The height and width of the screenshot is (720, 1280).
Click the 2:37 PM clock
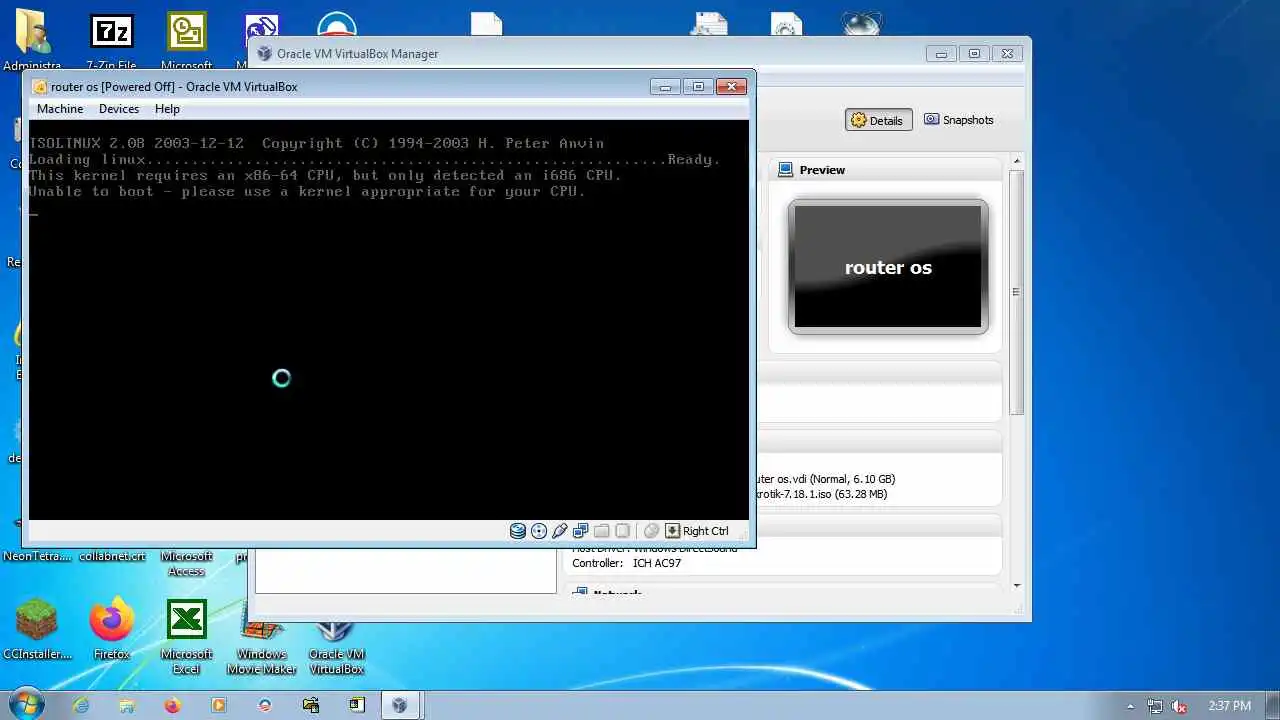pyautogui.click(x=1229, y=706)
